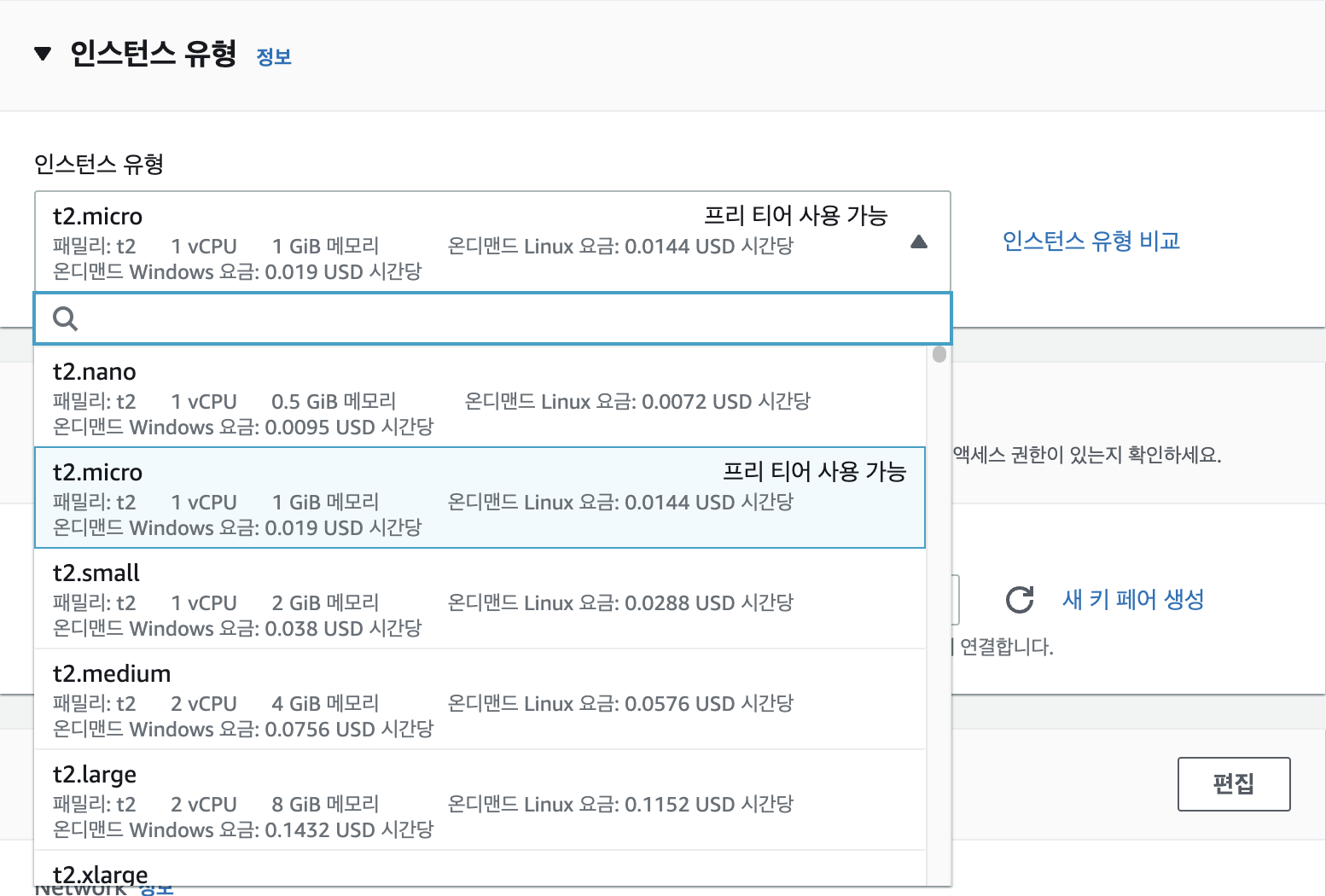Click the 프리 티어 사용 가능 label in the list
Image resolution: width=1326 pixels, height=896 pixels.
pos(815,472)
